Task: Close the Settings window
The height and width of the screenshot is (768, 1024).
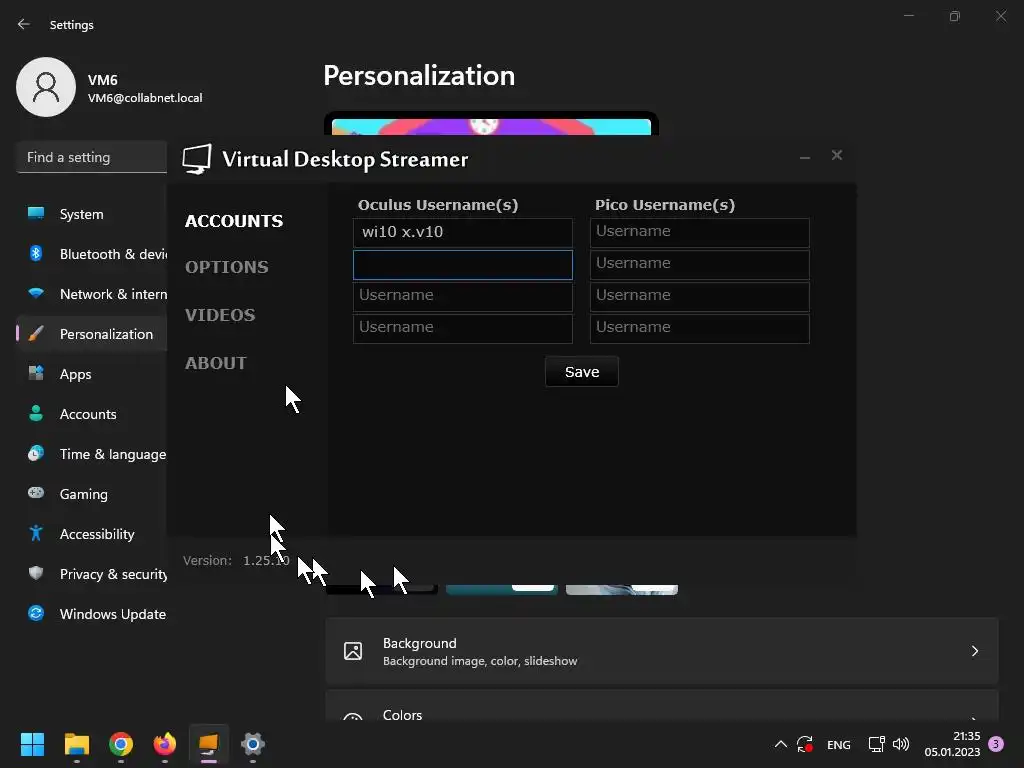Action: pyautogui.click(x=1000, y=16)
